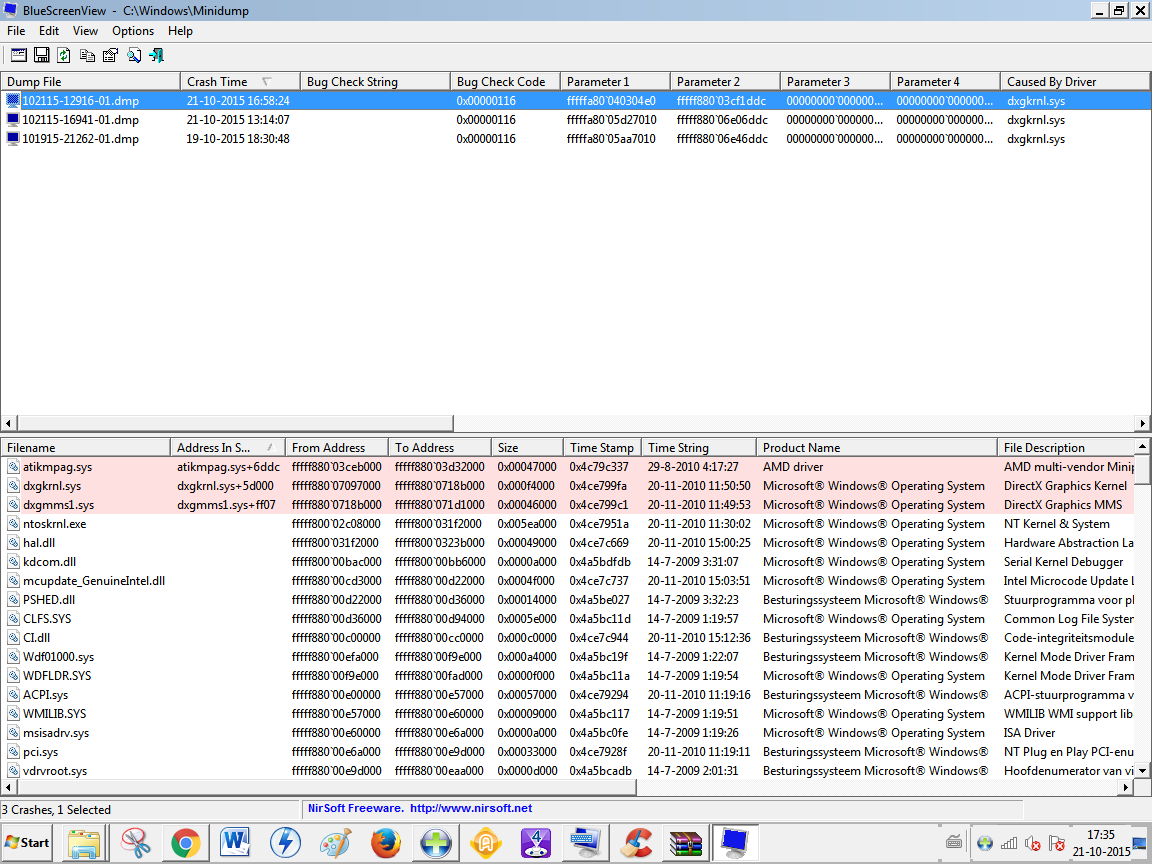Open WinRAR from the taskbar
Image resolution: width=1152 pixels, height=864 pixels.
pos(685,842)
